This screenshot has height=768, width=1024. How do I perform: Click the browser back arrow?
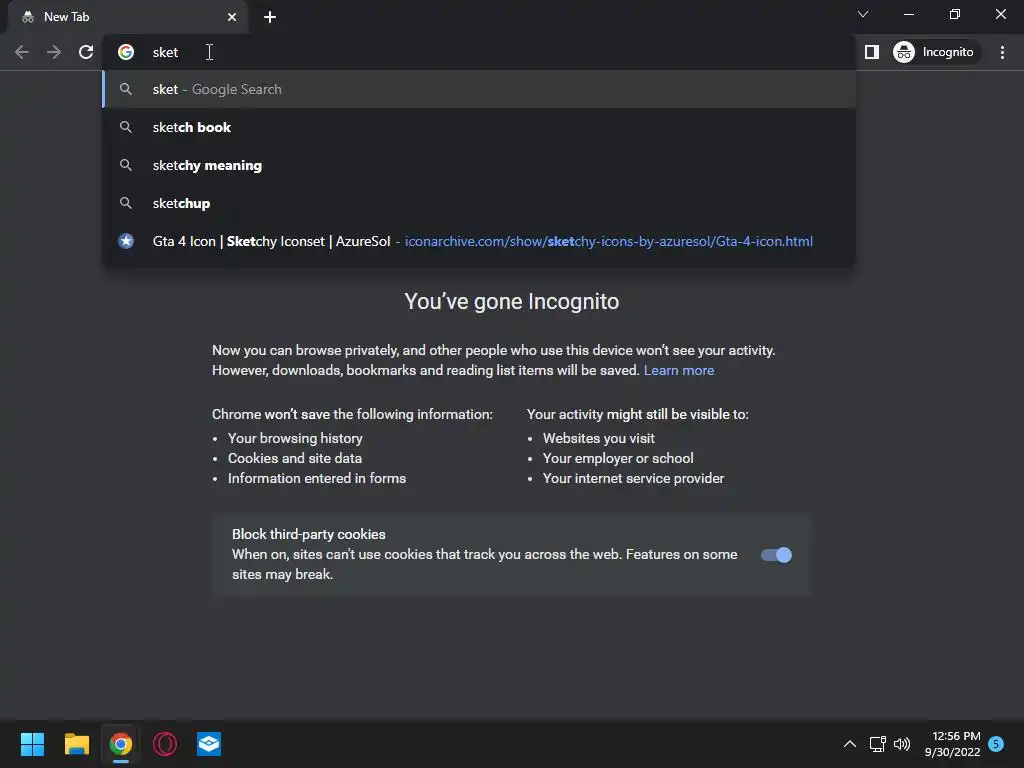pyautogui.click(x=22, y=52)
